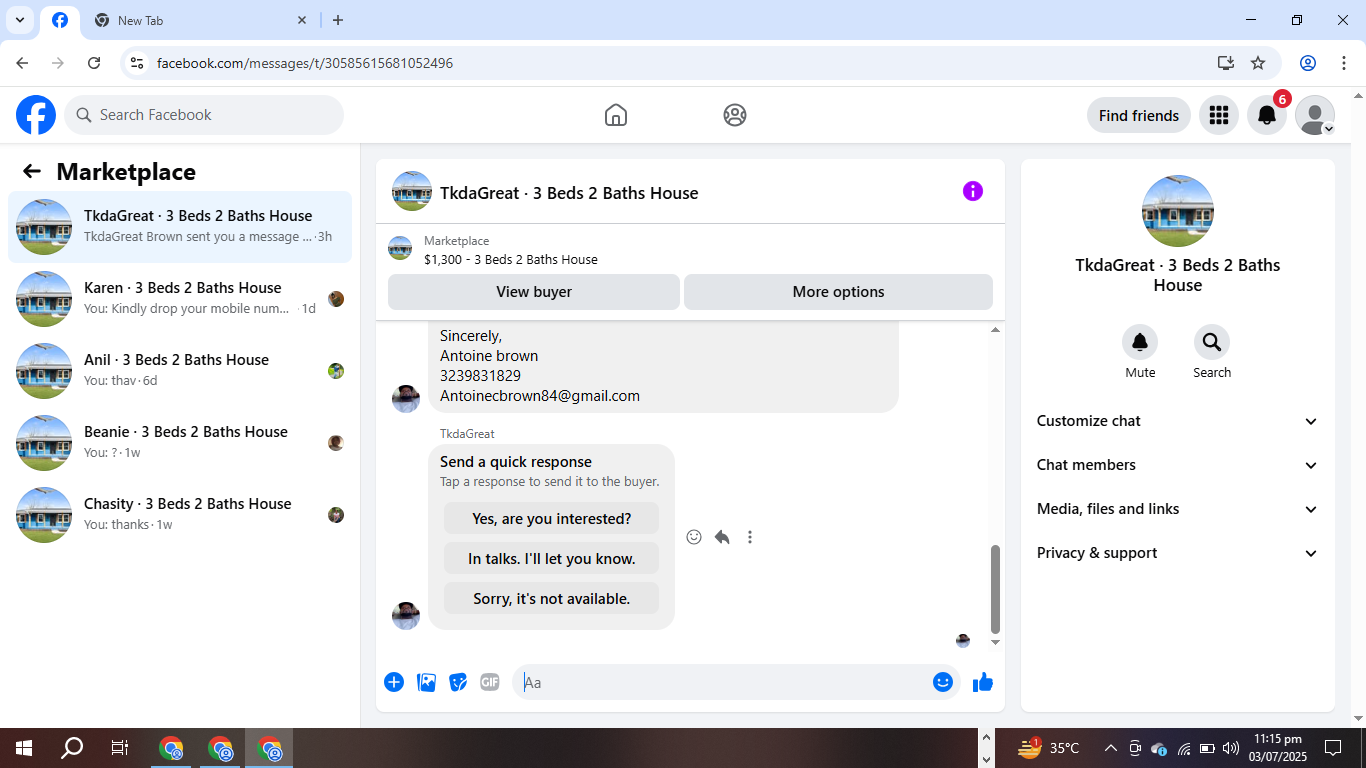Open the browser profile icon
Image resolution: width=1366 pixels, height=768 pixels.
tap(1308, 63)
